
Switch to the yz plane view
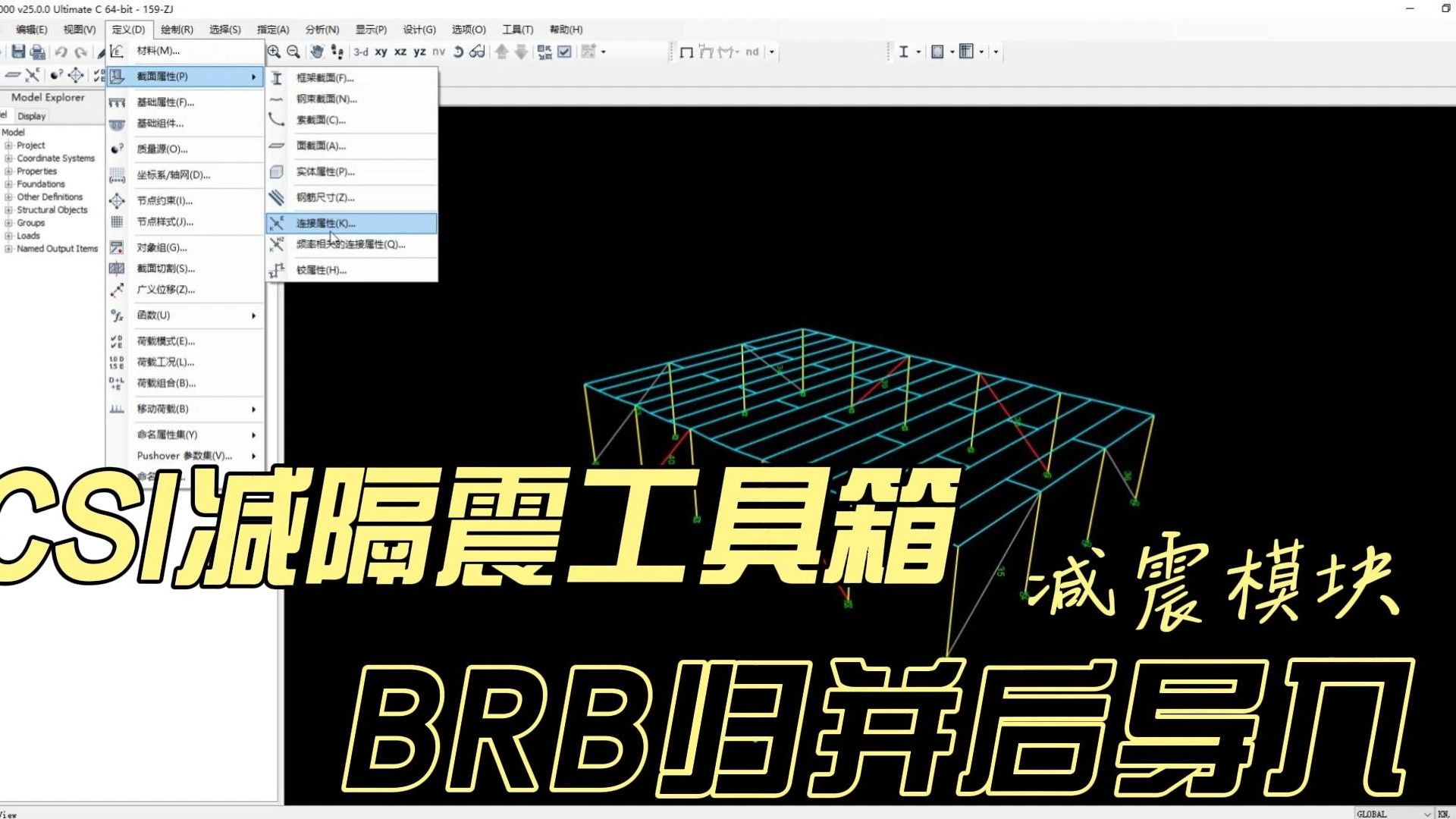click(419, 52)
